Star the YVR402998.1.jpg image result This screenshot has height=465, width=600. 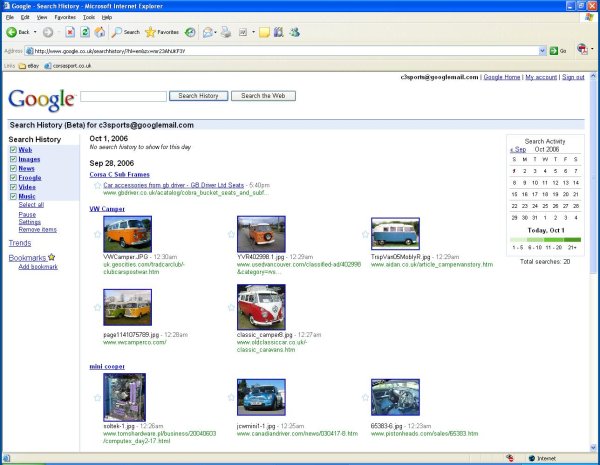tap(231, 234)
